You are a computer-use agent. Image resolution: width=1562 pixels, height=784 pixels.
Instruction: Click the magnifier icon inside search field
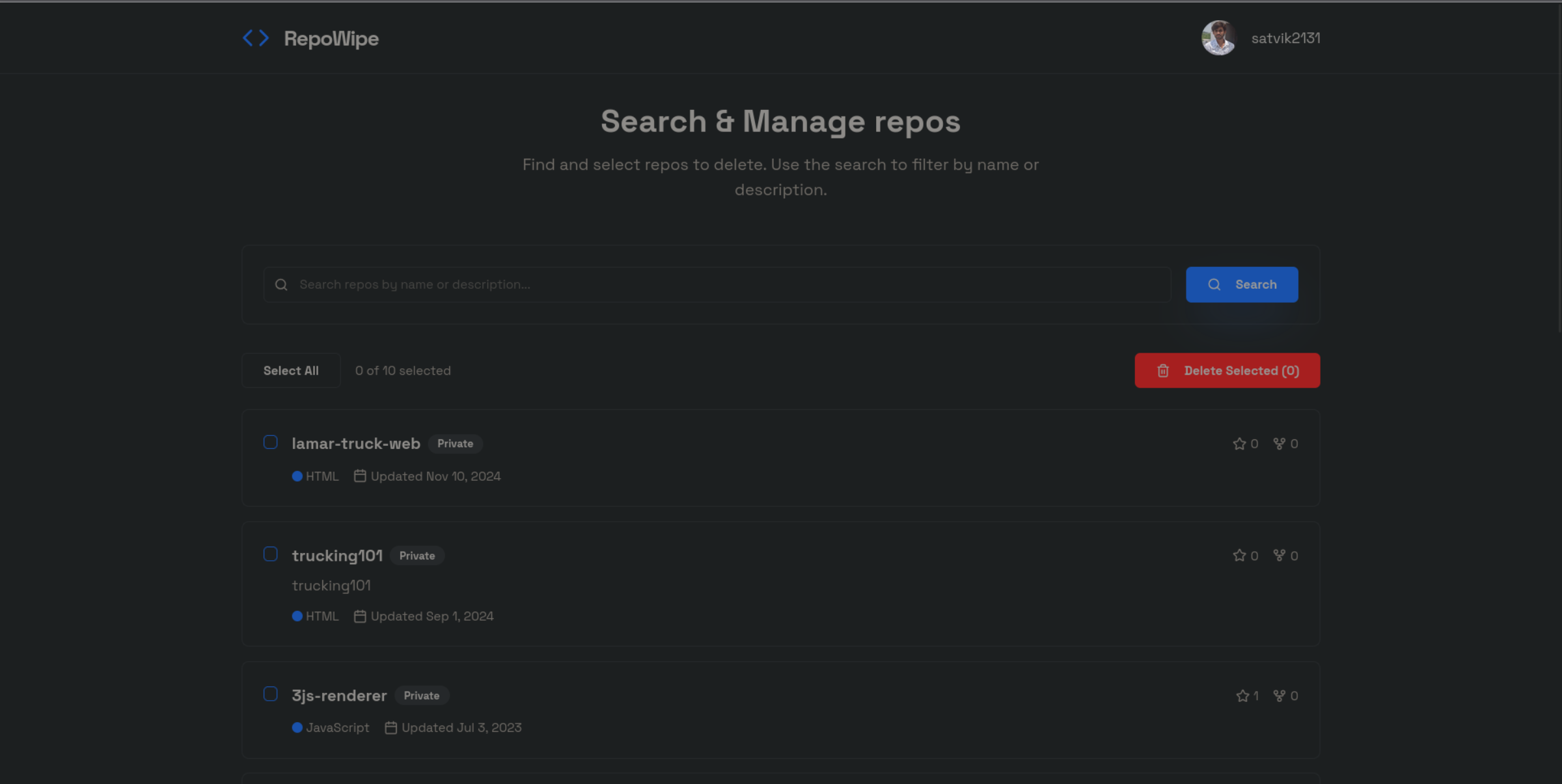281,285
